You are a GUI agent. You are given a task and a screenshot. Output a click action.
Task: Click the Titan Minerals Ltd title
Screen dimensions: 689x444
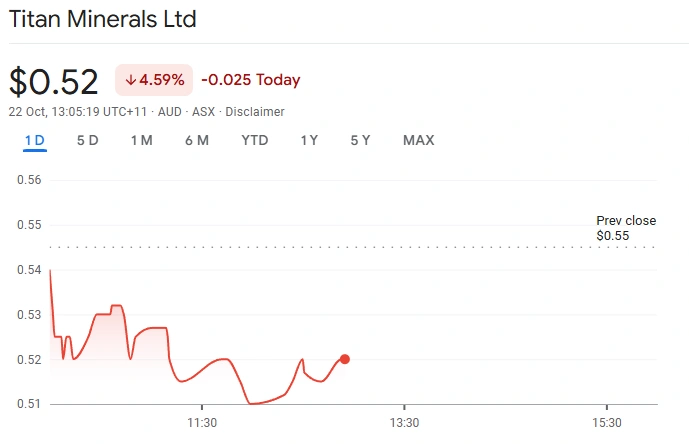coord(103,19)
